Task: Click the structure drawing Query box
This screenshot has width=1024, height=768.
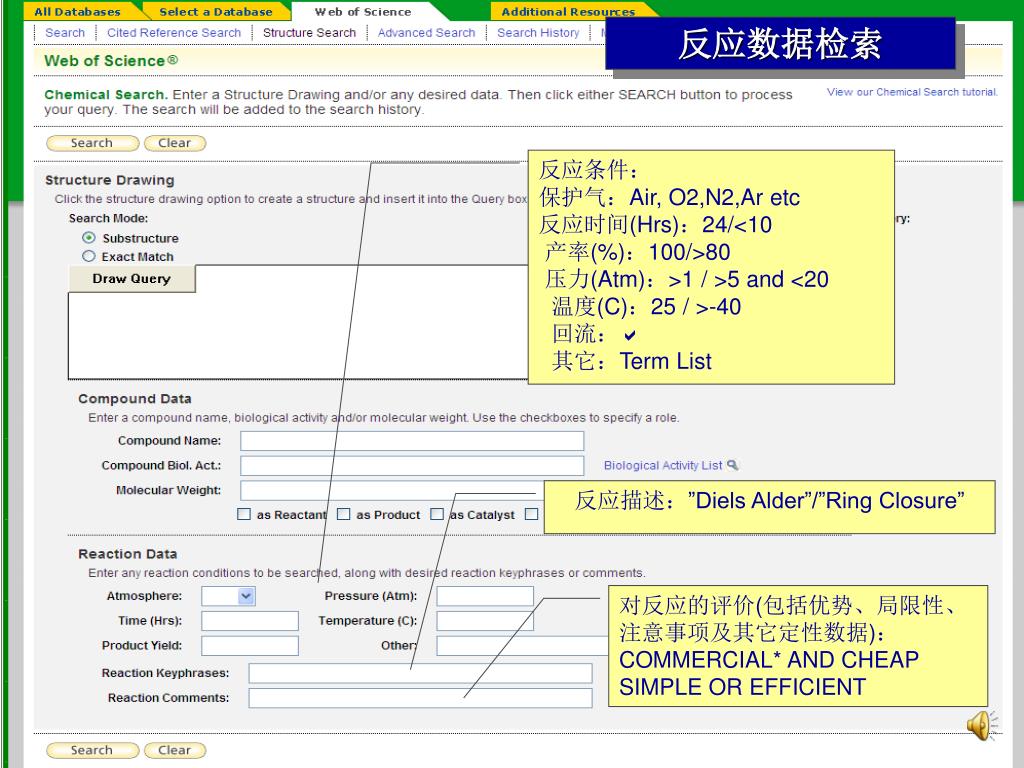Action: click(298, 323)
